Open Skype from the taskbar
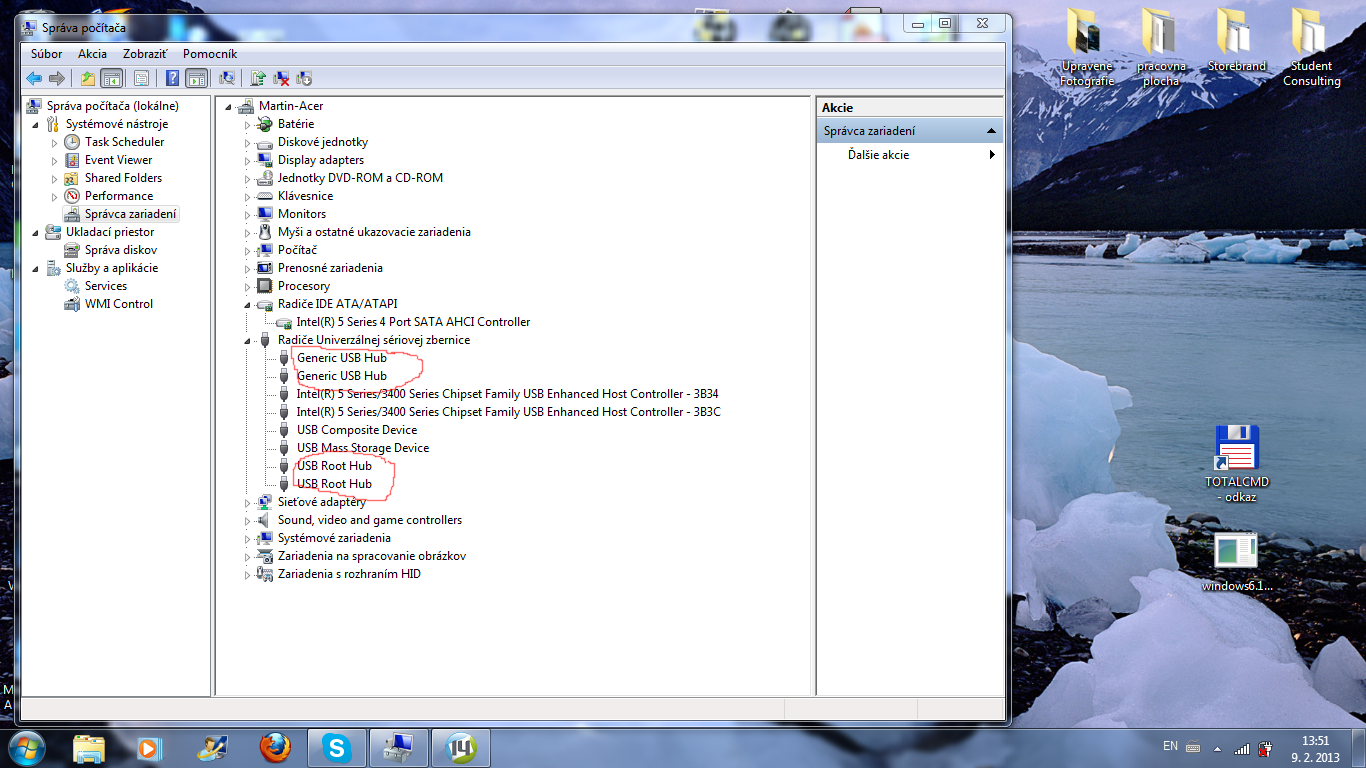The width and height of the screenshot is (1366, 768). coord(337,747)
